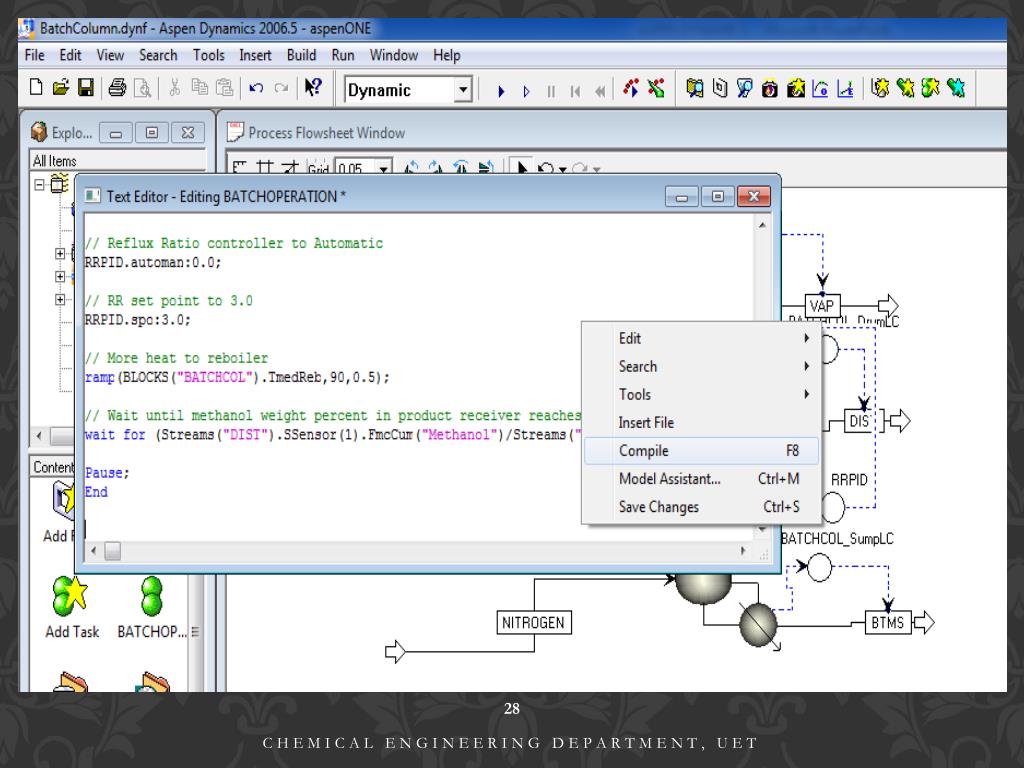Image resolution: width=1024 pixels, height=768 pixels.
Task: Collapse the root node in Explorer tree
Action: click(x=39, y=185)
